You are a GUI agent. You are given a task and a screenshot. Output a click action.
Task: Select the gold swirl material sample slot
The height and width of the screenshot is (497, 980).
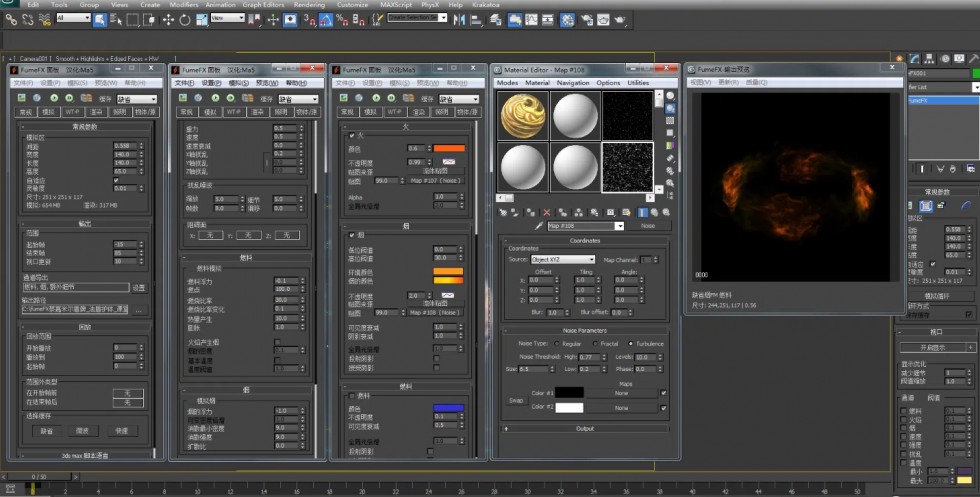(523, 116)
